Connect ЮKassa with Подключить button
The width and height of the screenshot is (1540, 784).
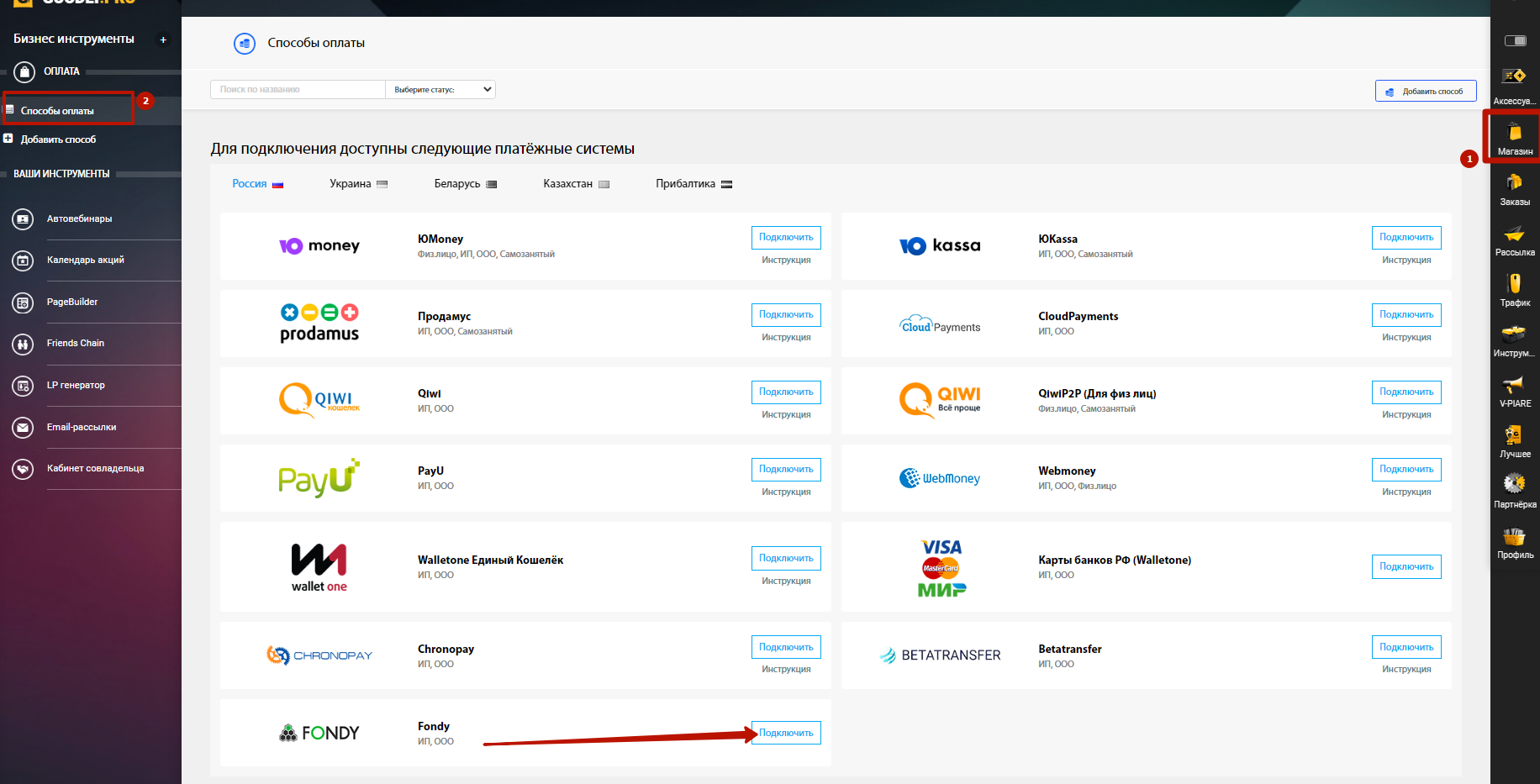[x=1406, y=238]
